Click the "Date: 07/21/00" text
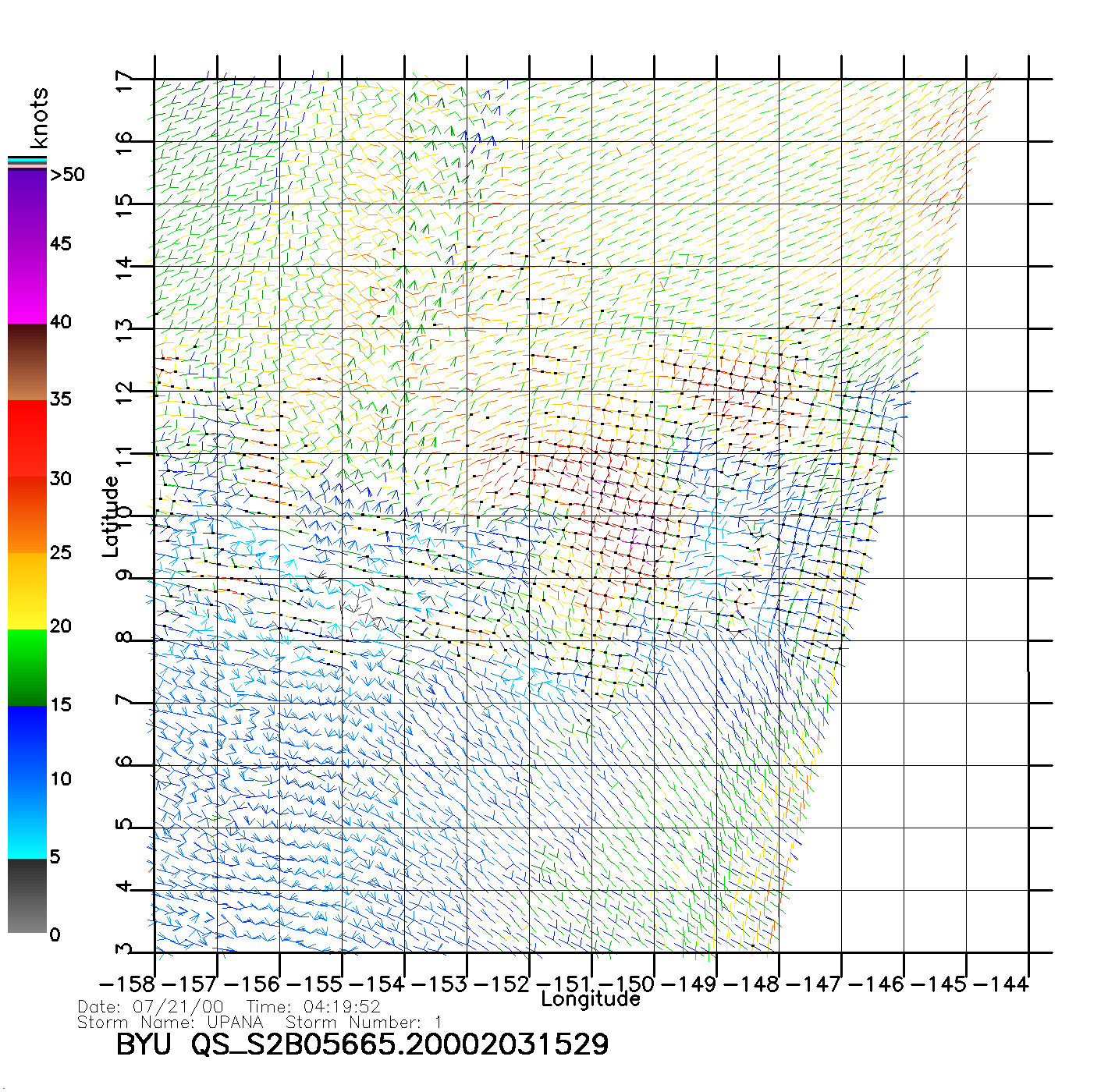This screenshot has height=1092, width=1108. (x=151, y=1007)
